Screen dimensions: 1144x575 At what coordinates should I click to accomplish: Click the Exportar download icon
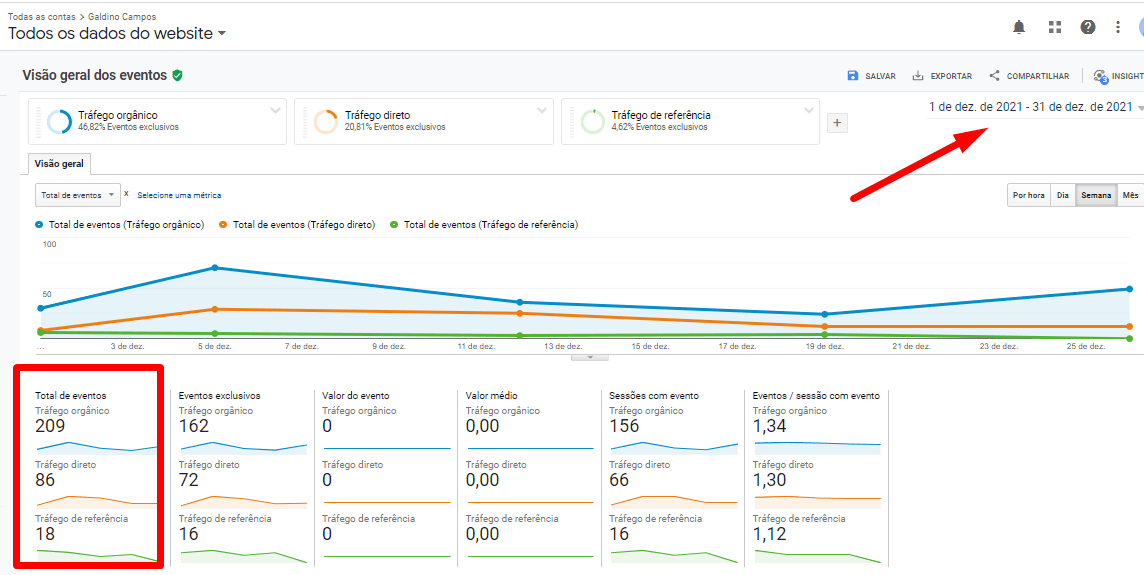point(918,76)
